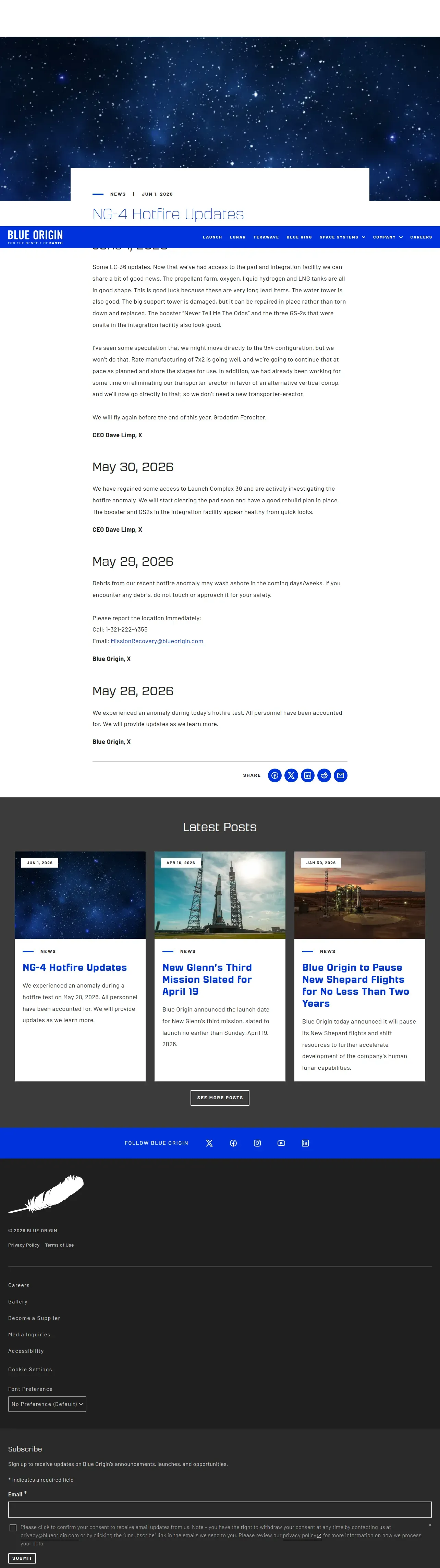Open Cookie Settings link

(x=30, y=1369)
